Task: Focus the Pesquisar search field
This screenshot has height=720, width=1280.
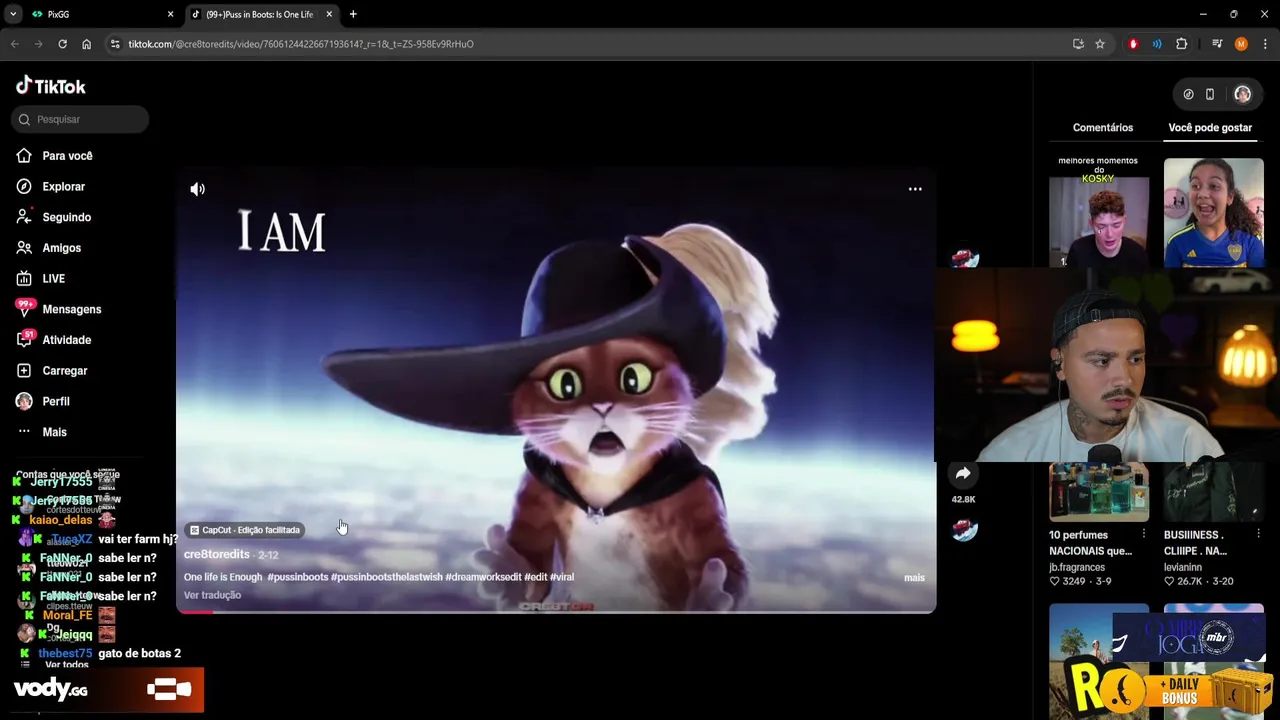Action: pos(80,119)
